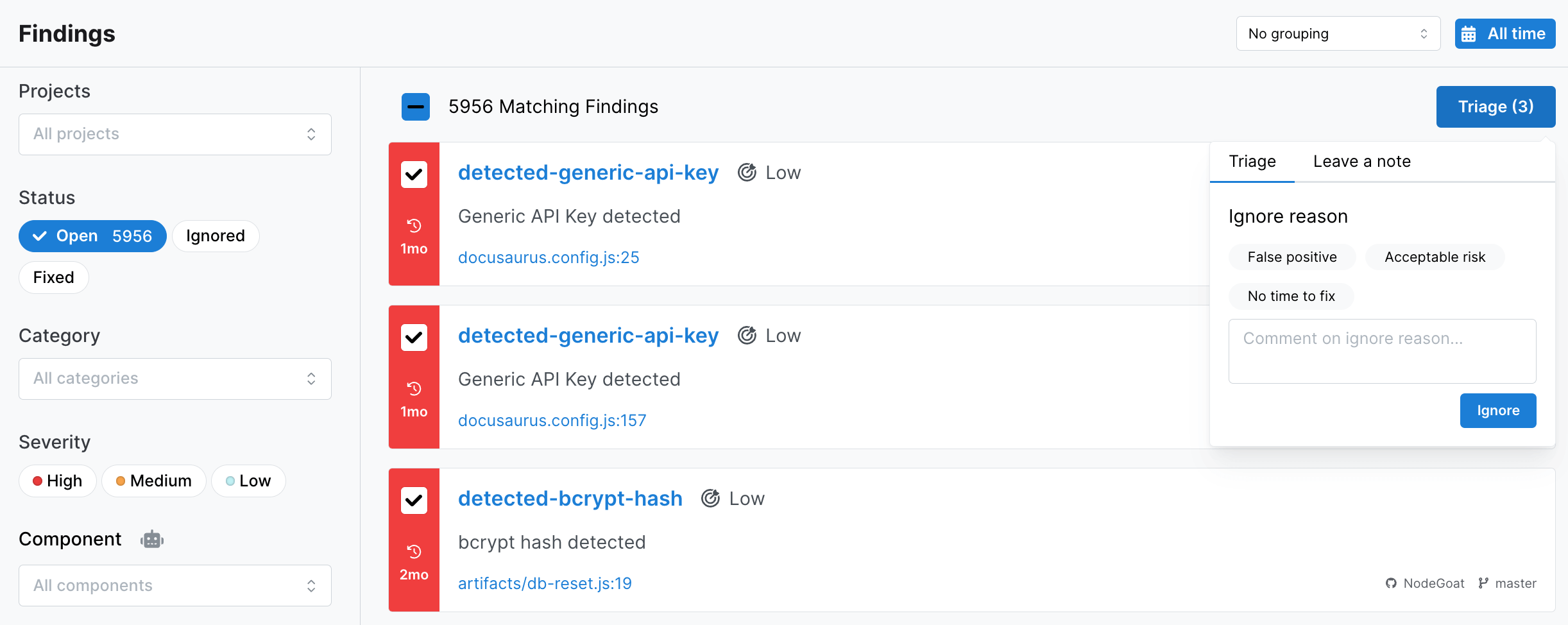Click the branch icon next to master
Screen dimensions: 1568x625
tap(1482, 583)
